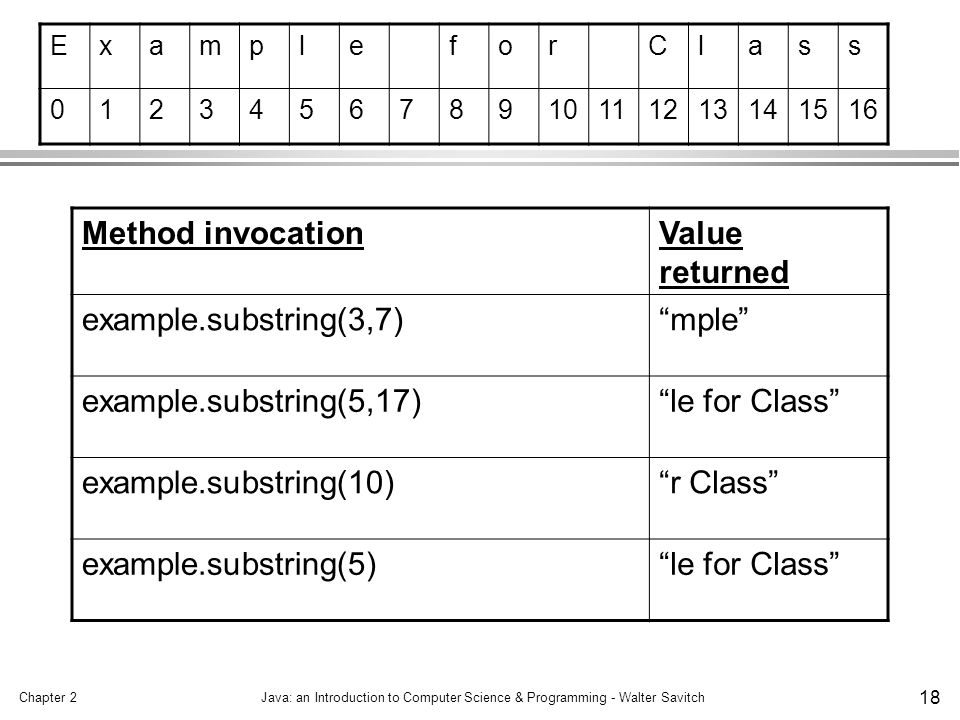960x720 pixels.
Task: Click the 'Value returned' header cell
Action: [768, 252]
